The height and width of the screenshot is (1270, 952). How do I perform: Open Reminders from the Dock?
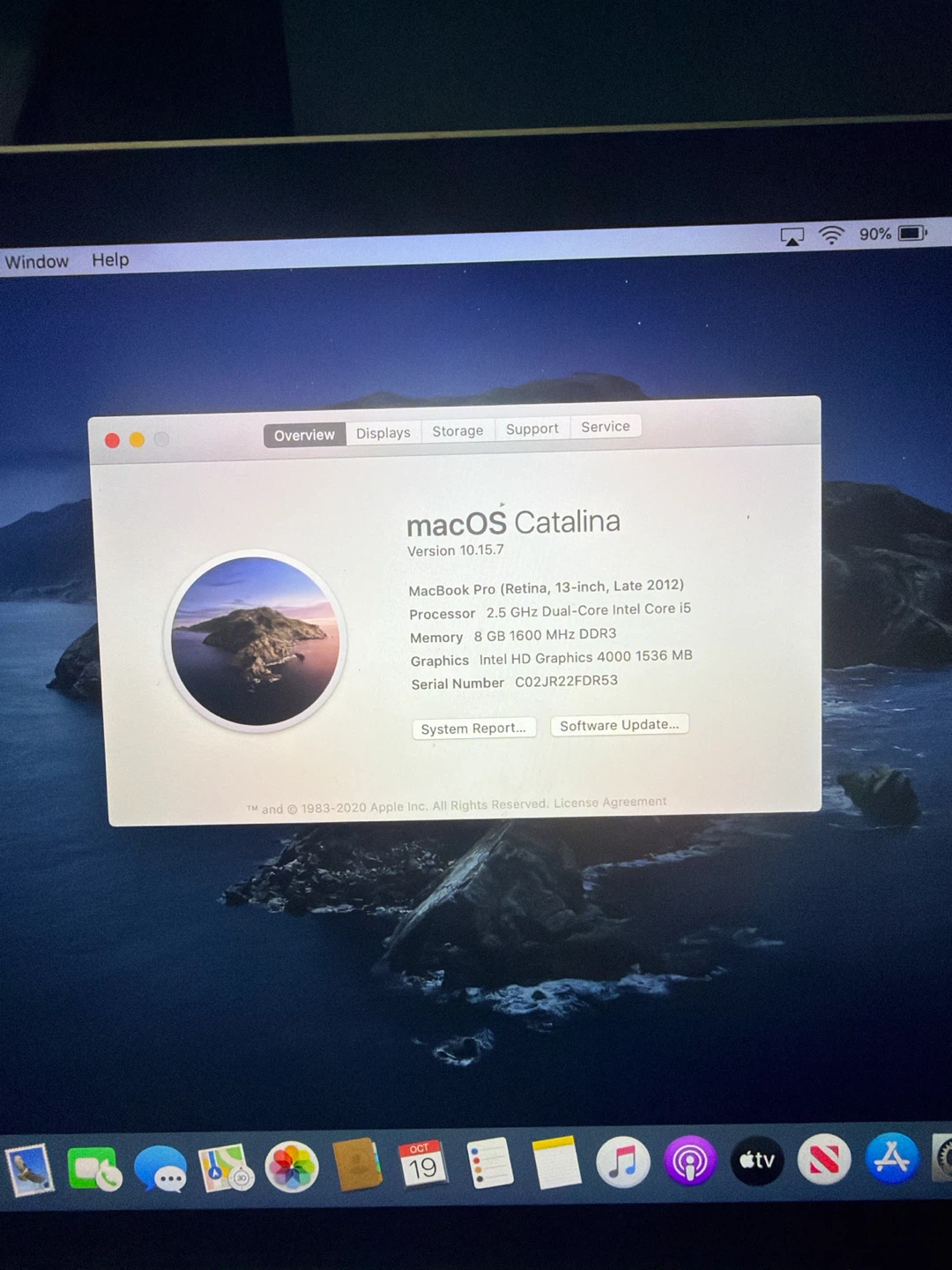click(x=490, y=1162)
